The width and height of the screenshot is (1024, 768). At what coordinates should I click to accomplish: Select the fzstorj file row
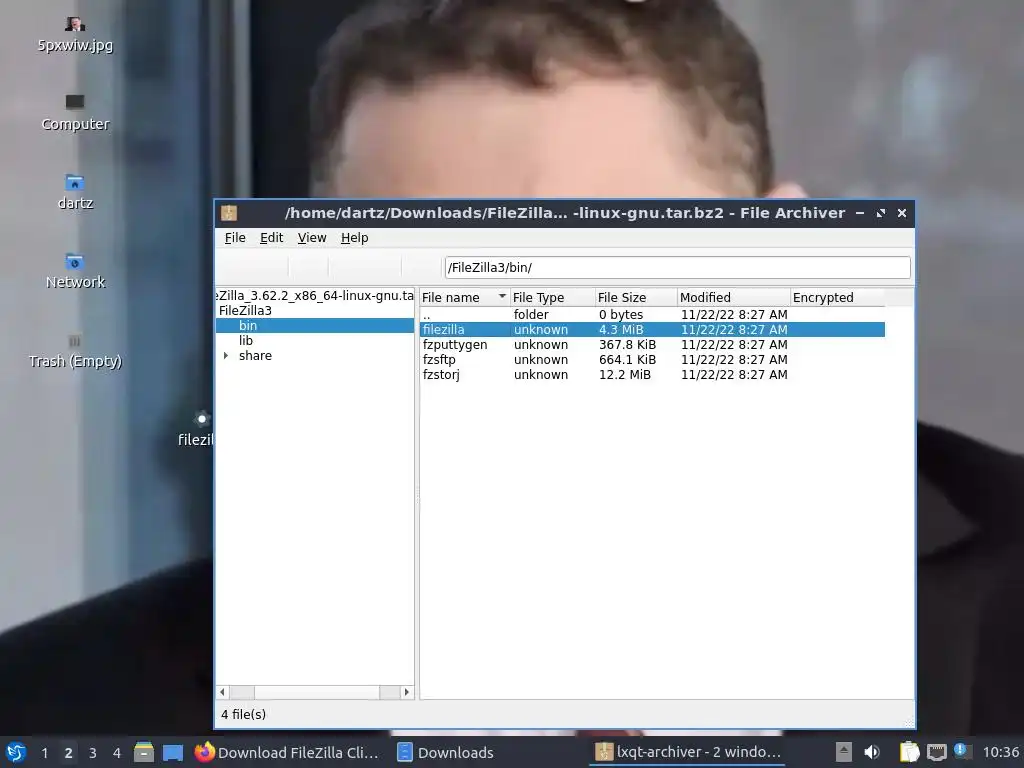coord(652,374)
